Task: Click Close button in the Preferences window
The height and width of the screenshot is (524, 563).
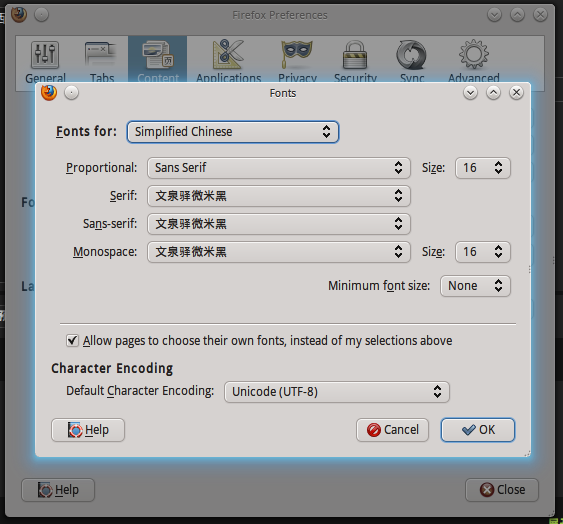Action: [x=502, y=490]
